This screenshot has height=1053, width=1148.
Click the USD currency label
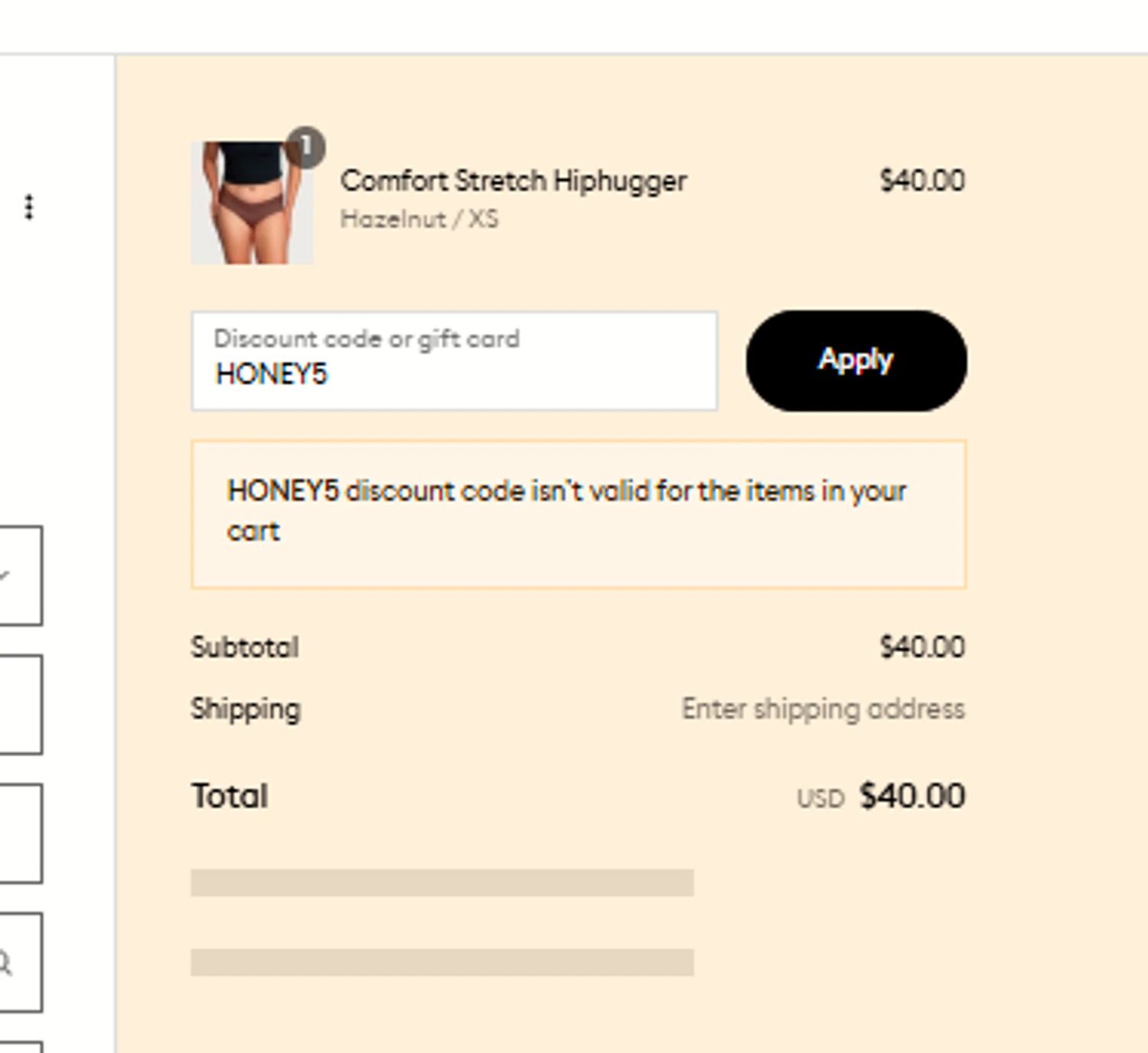820,799
